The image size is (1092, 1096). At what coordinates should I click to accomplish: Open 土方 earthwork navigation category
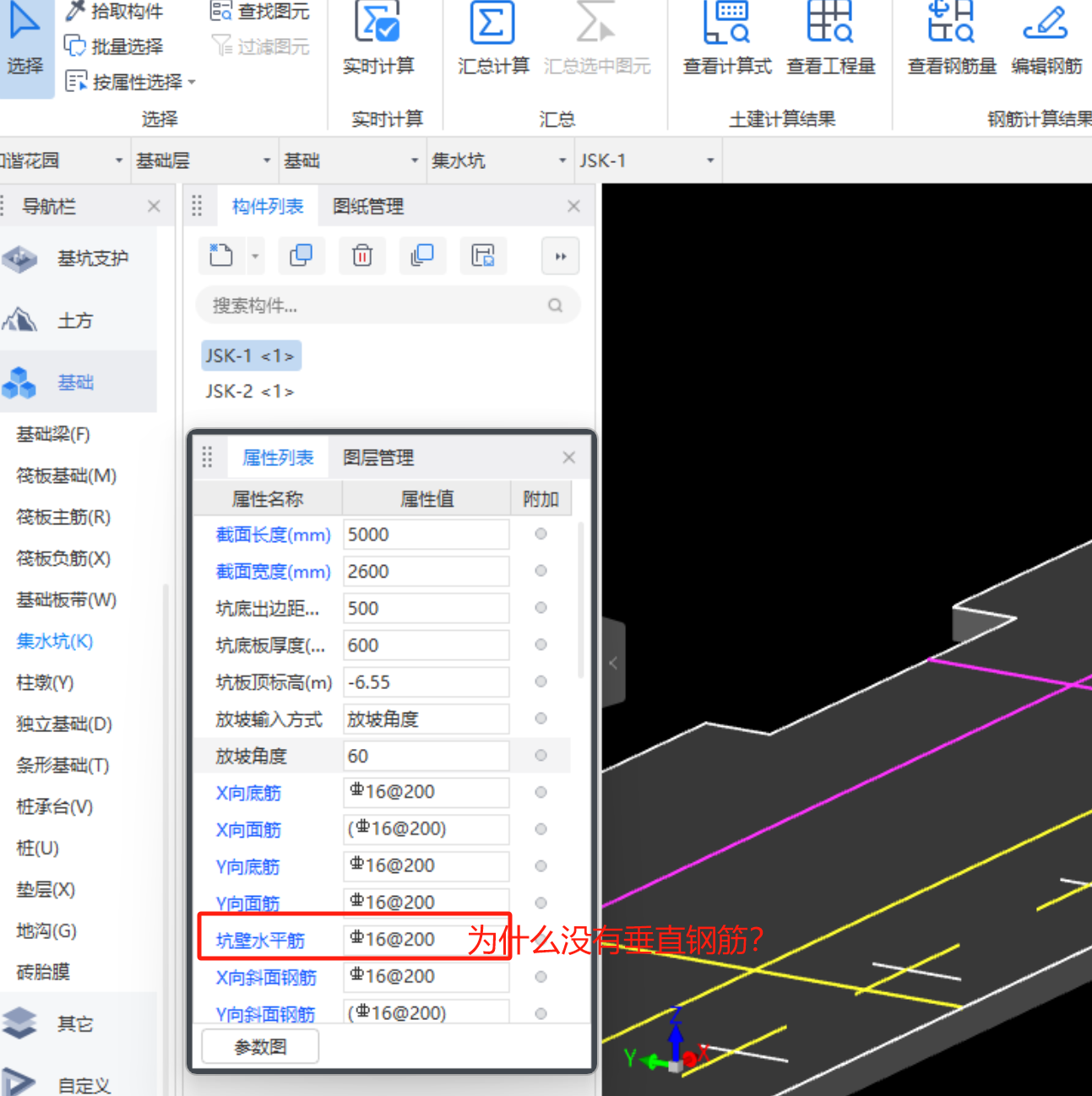[x=79, y=321]
